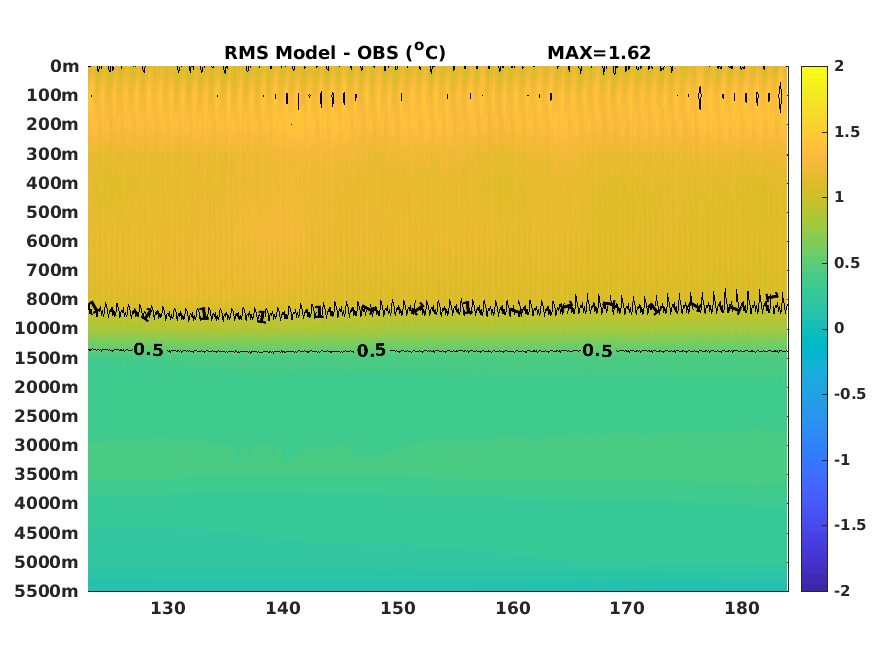Click the 300m depth axis label
Image resolution: width=875 pixels, height=656 pixels.
(52, 154)
